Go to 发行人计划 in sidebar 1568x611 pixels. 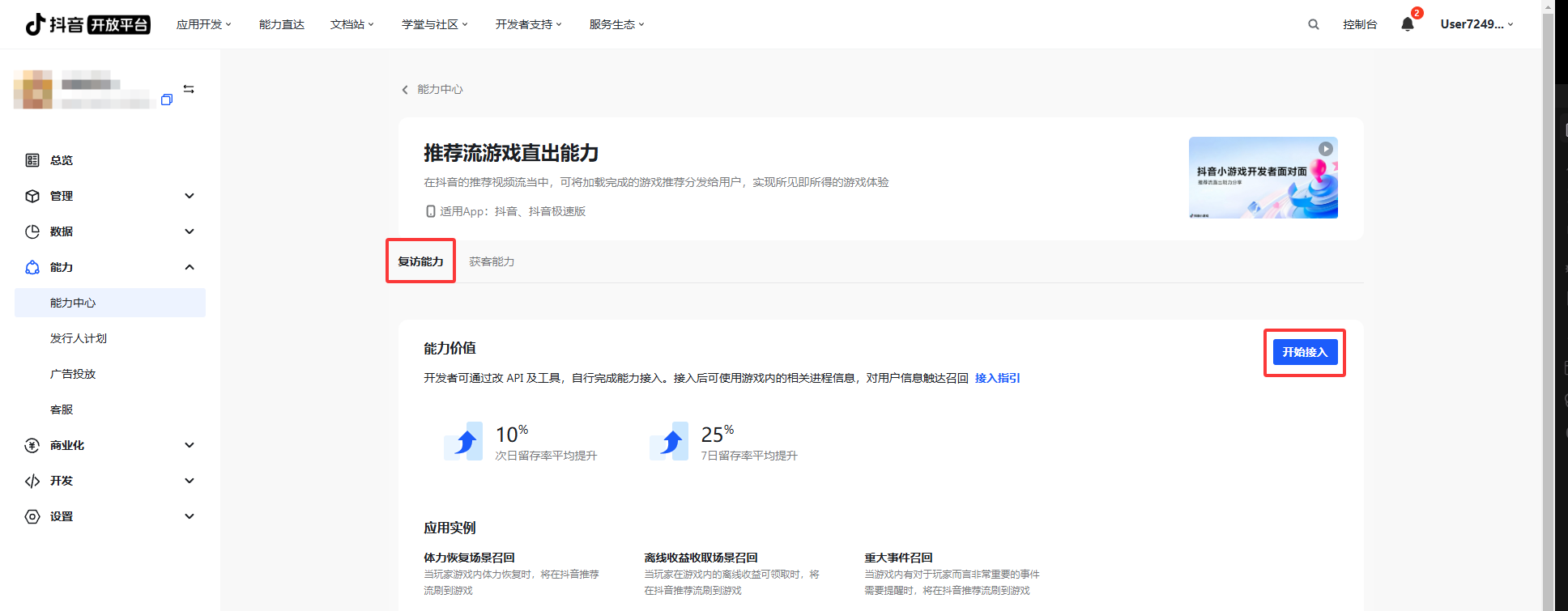pos(79,338)
